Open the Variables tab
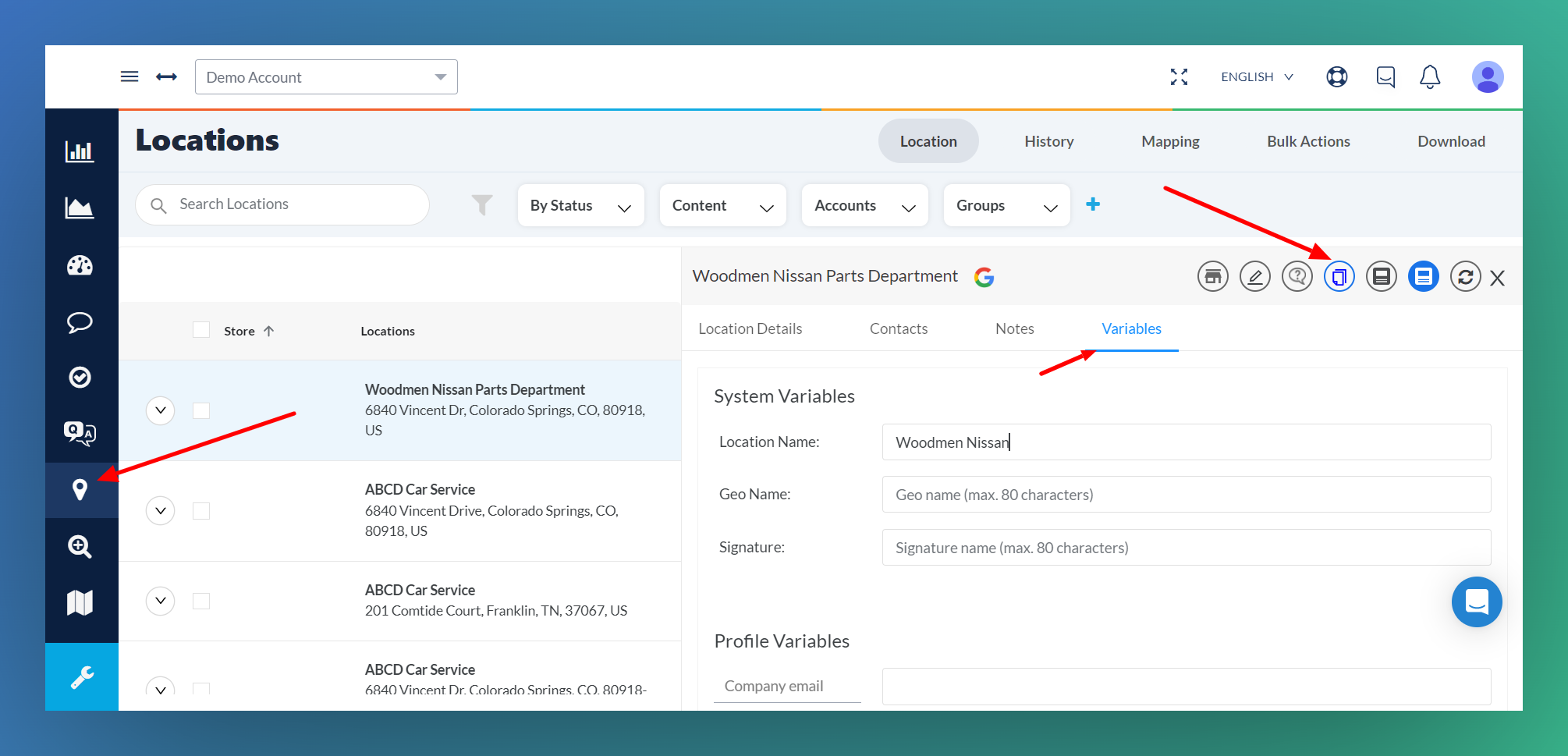This screenshot has width=1568, height=756. point(1131,328)
